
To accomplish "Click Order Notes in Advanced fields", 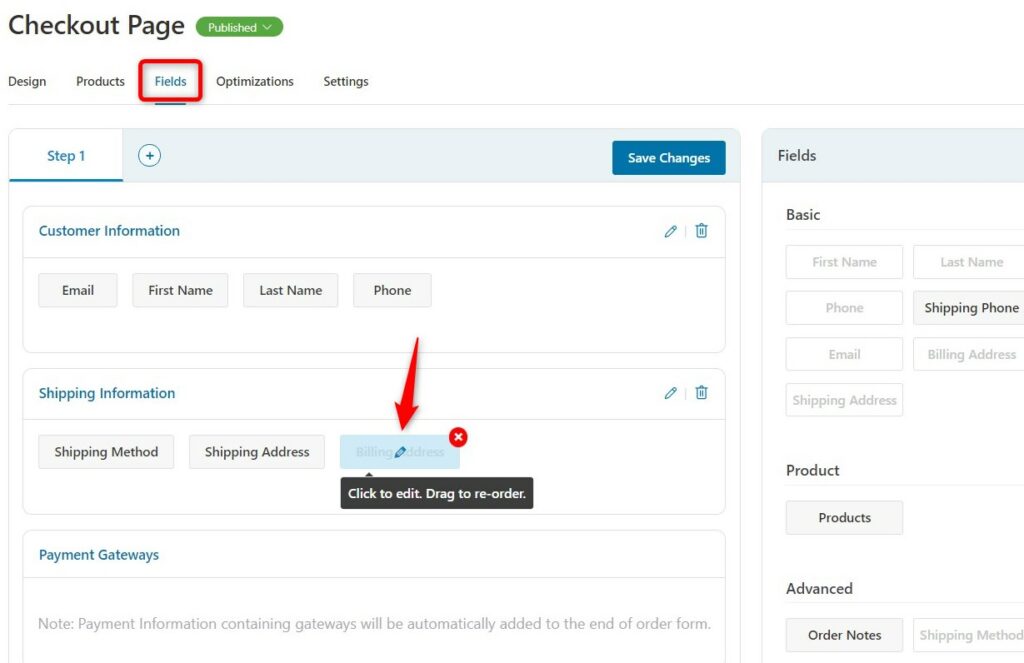I will tap(844, 635).
